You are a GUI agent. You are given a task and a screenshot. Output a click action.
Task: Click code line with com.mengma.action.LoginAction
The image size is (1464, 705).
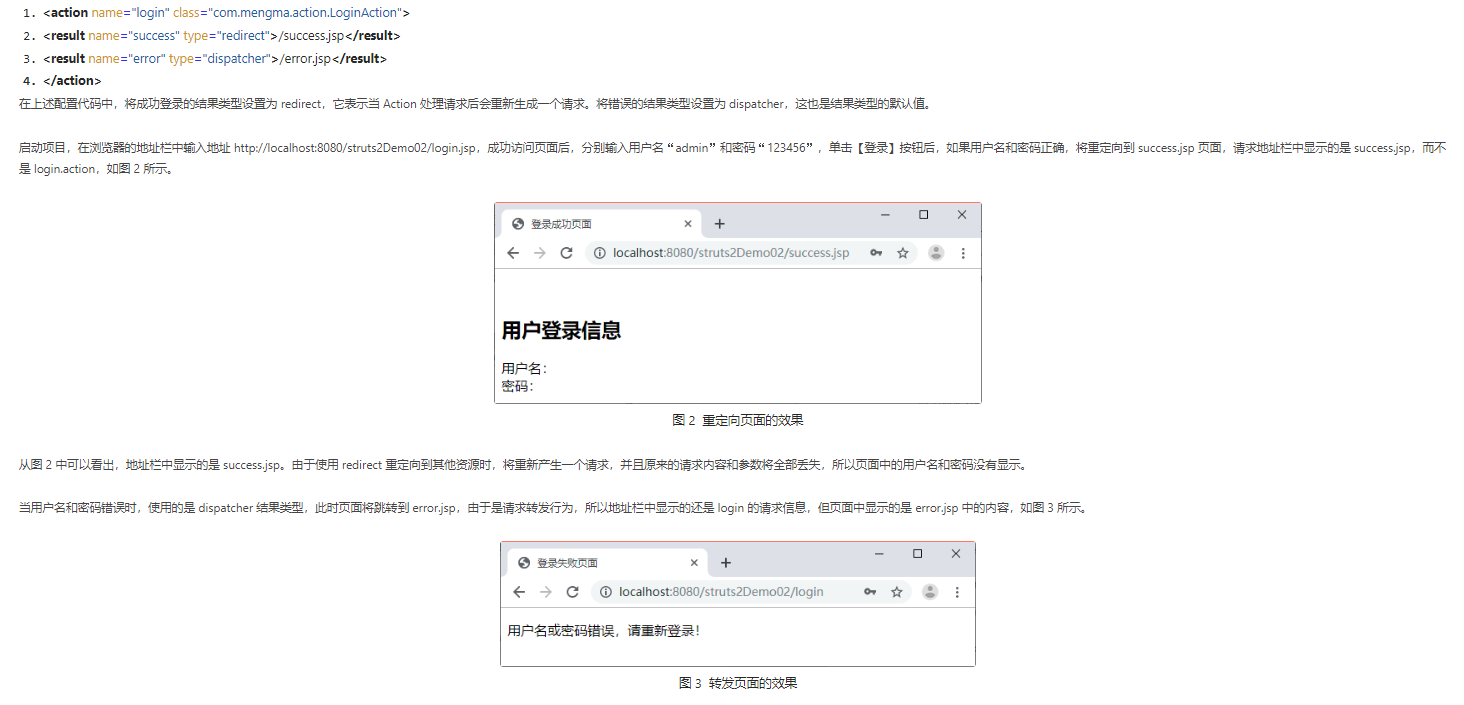[x=226, y=13]
